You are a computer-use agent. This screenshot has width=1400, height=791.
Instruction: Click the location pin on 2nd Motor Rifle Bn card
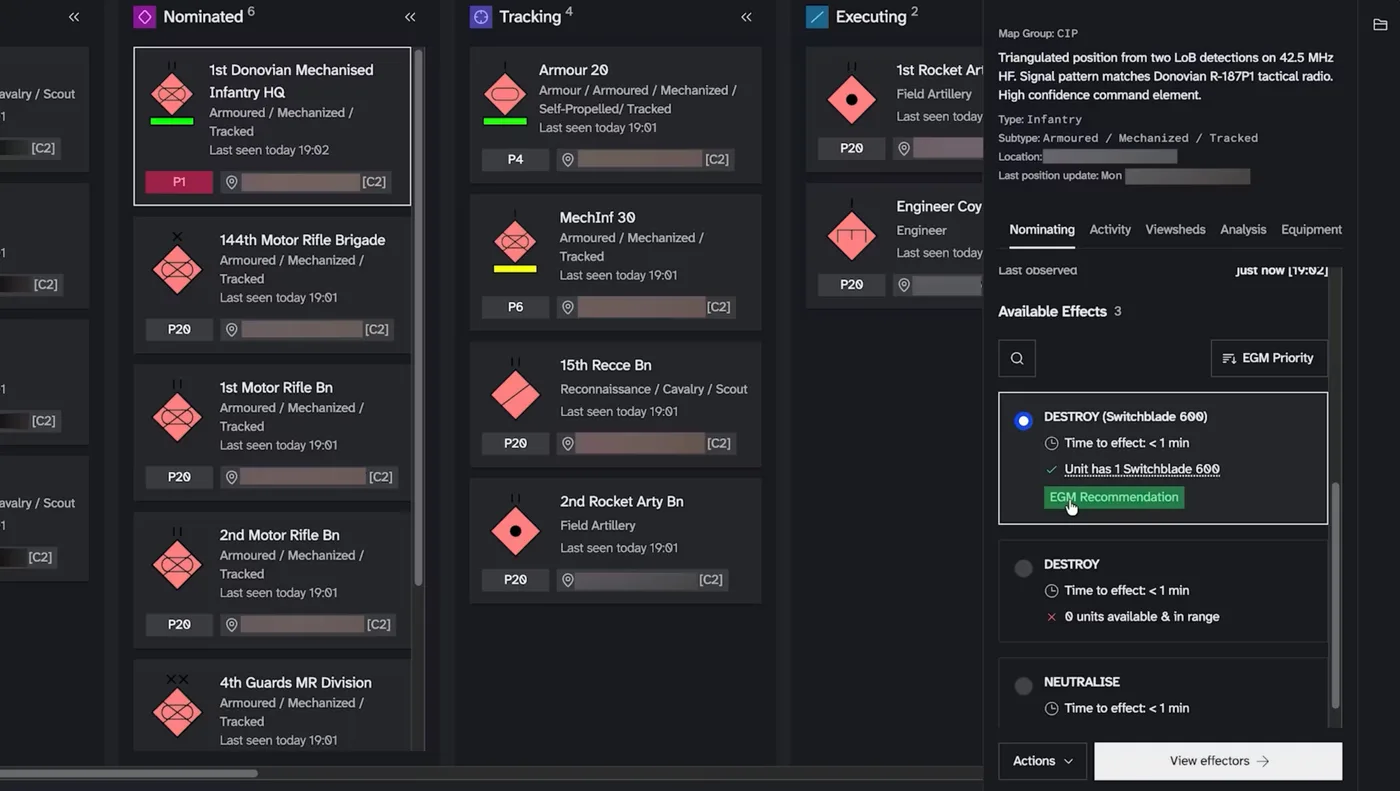coord(232,624)
